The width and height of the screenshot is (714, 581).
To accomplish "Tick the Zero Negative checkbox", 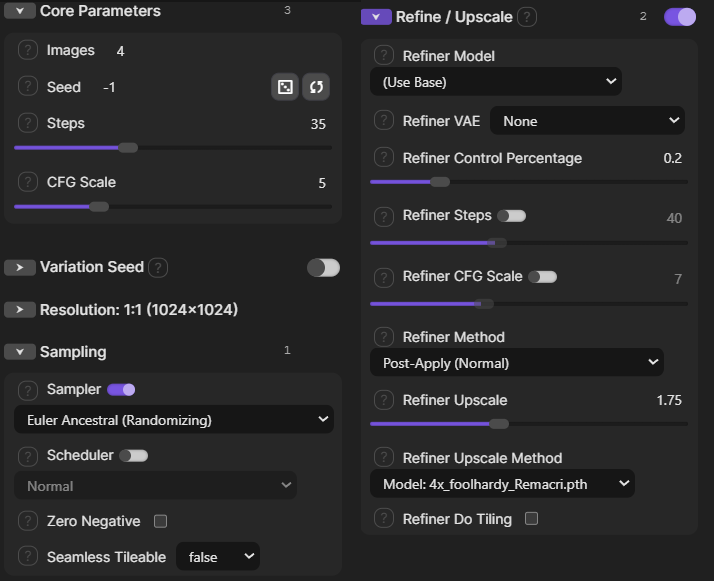I will coord(160,521).
